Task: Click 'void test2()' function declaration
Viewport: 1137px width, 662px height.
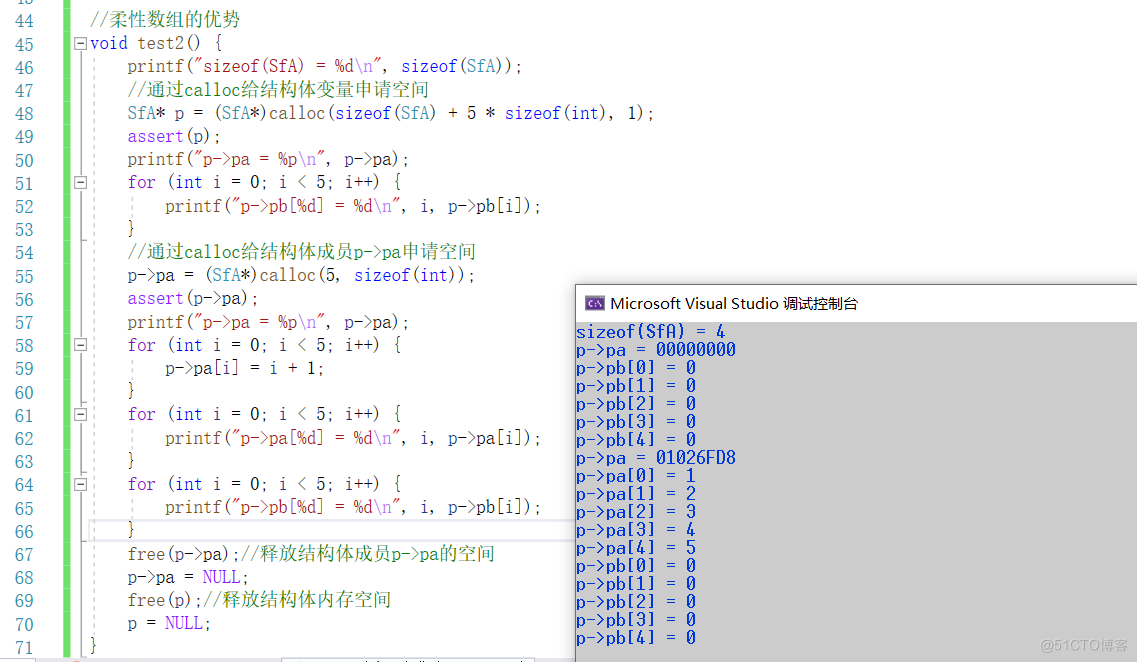Action: click(145, 44)
